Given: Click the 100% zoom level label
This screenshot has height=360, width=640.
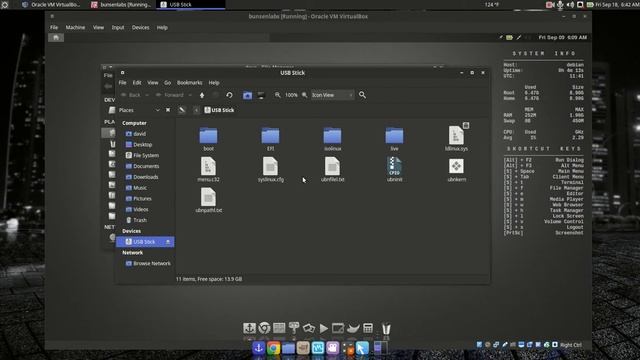Looking at the screenshot, I should [x=291, y=95].
